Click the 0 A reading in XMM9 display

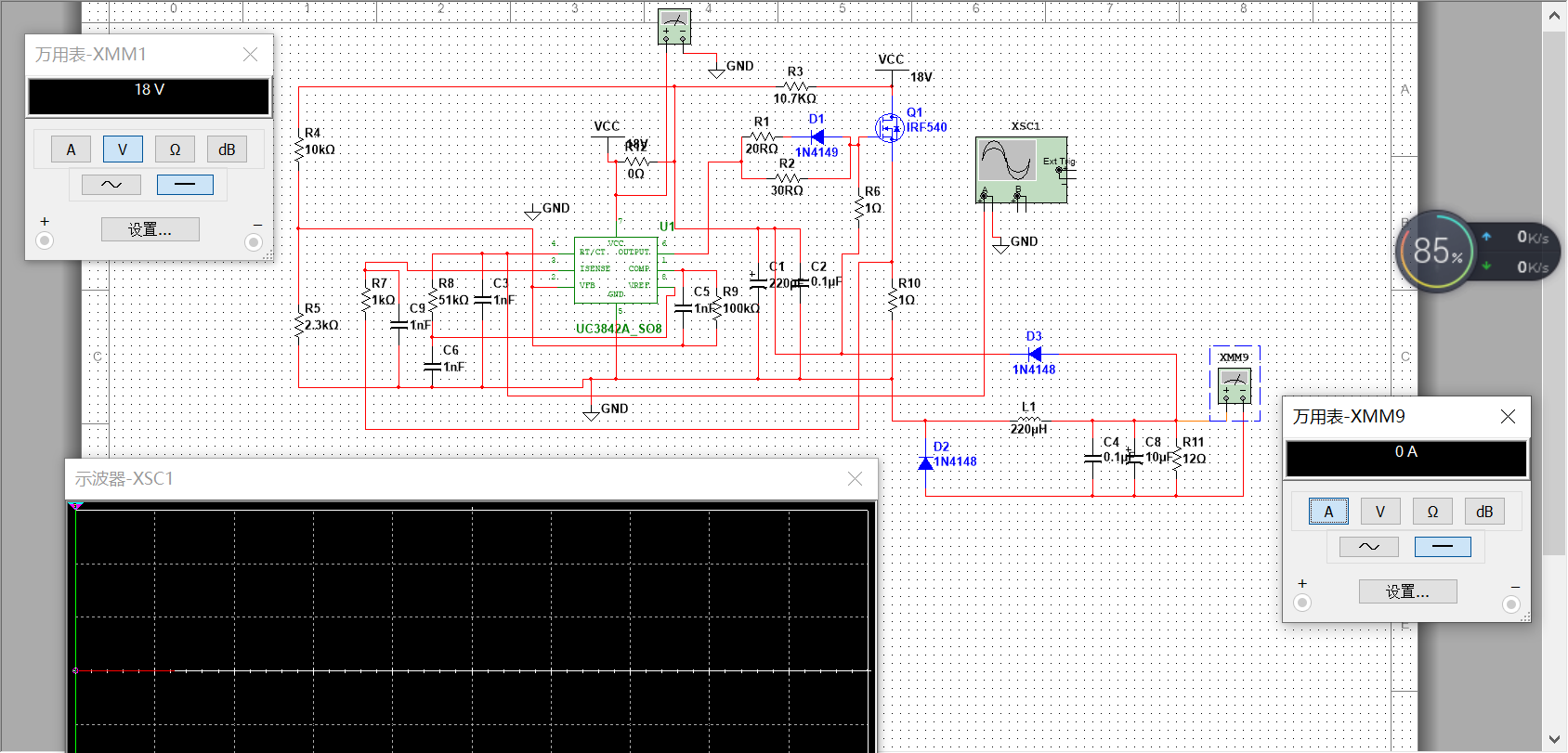[1406, 452]
